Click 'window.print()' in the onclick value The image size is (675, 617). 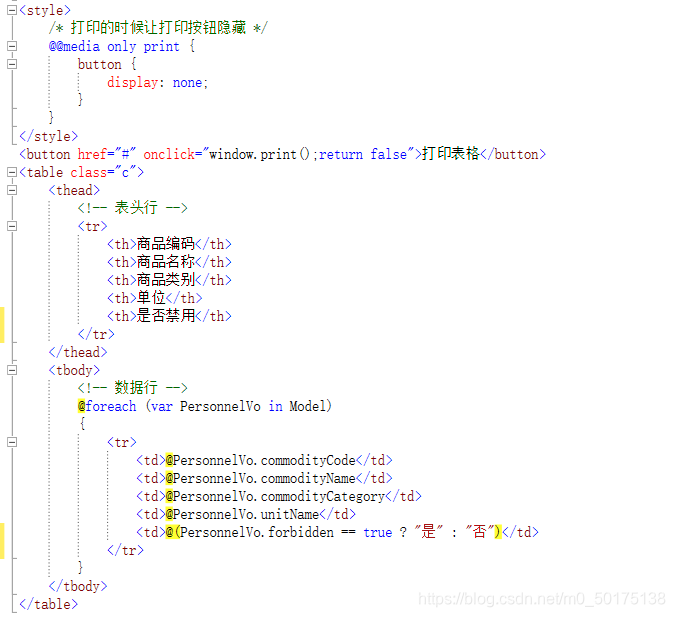coord(259,154)
